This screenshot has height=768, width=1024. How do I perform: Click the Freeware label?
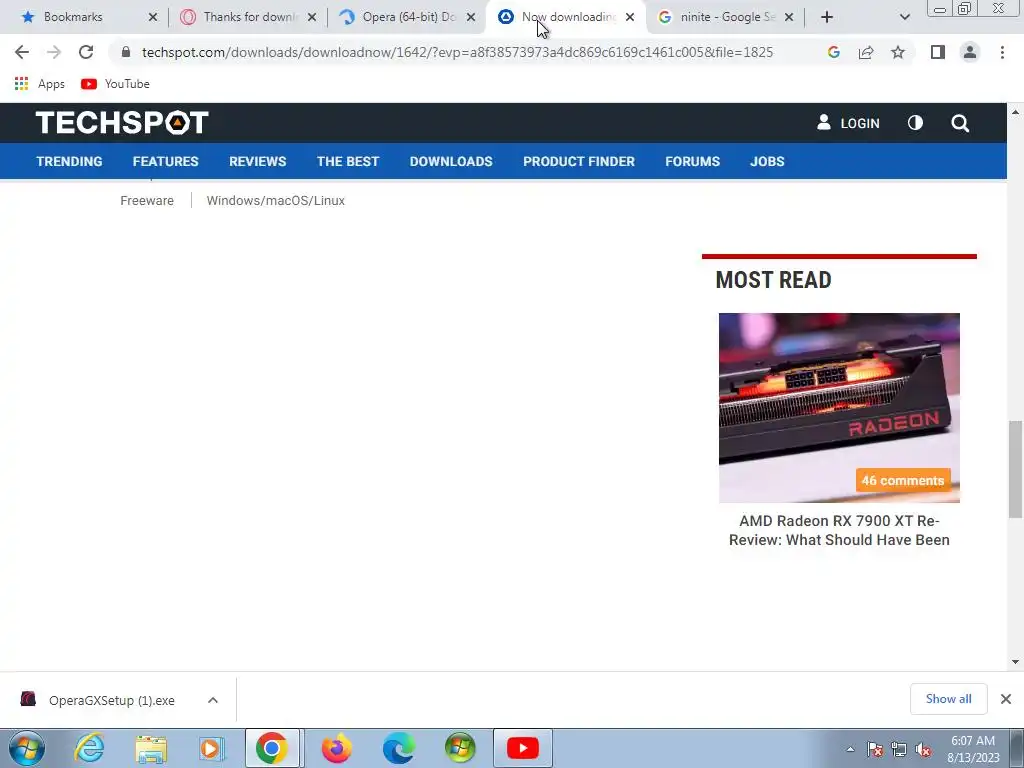(147, 200)
